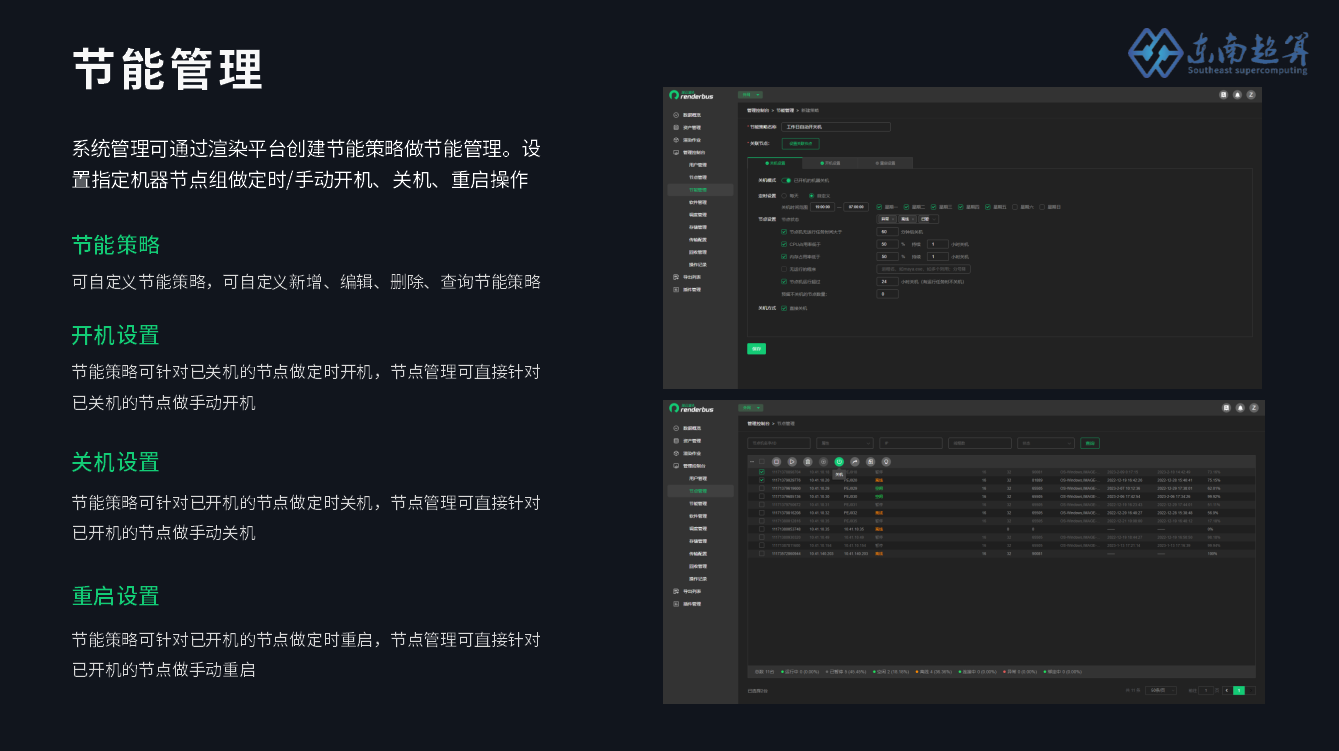The width and height of the screenshot is (1339, 751).
Task: Switch to the 关机设置 tab
Action: coord(775,163)
